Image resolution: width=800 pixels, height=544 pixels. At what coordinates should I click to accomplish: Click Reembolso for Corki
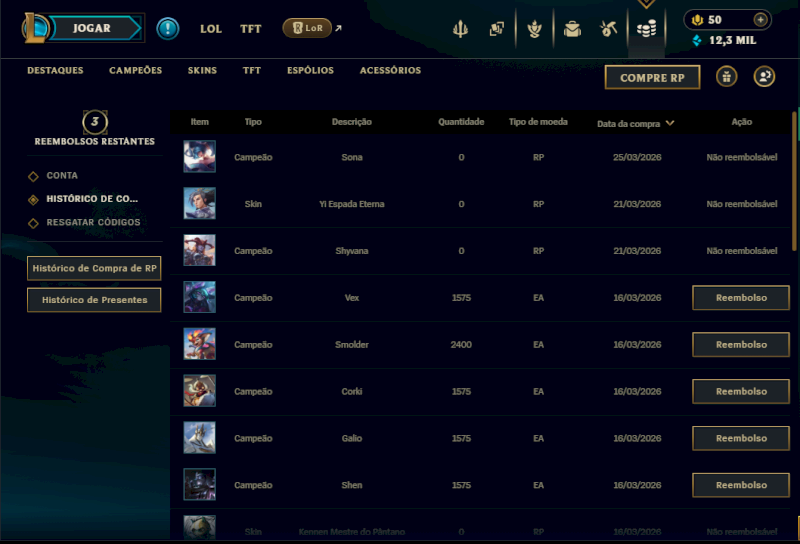click(741, 391)
